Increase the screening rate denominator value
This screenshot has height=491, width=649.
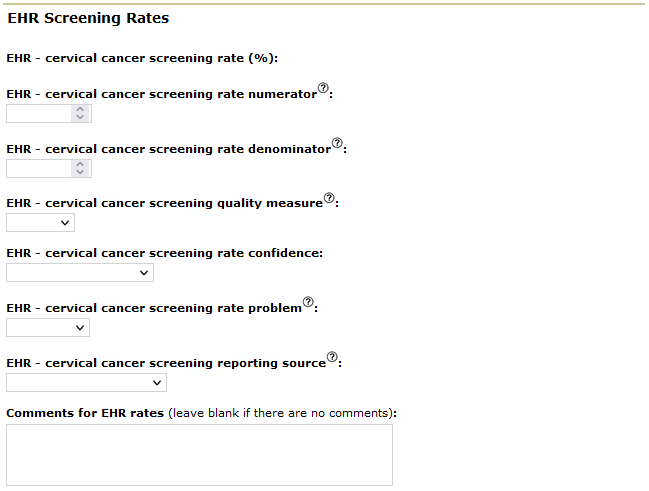81,164
